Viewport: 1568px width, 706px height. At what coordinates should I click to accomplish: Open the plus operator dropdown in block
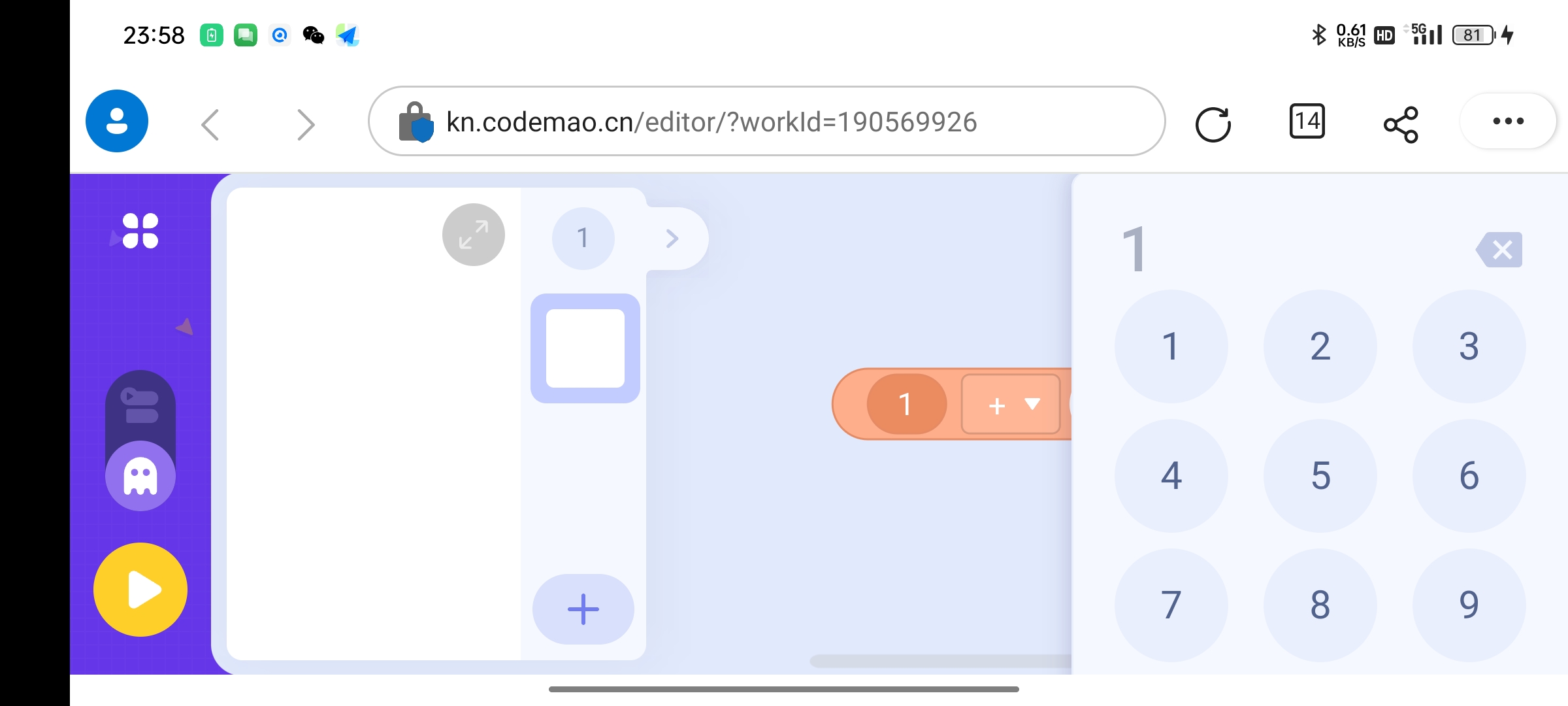1011,405
